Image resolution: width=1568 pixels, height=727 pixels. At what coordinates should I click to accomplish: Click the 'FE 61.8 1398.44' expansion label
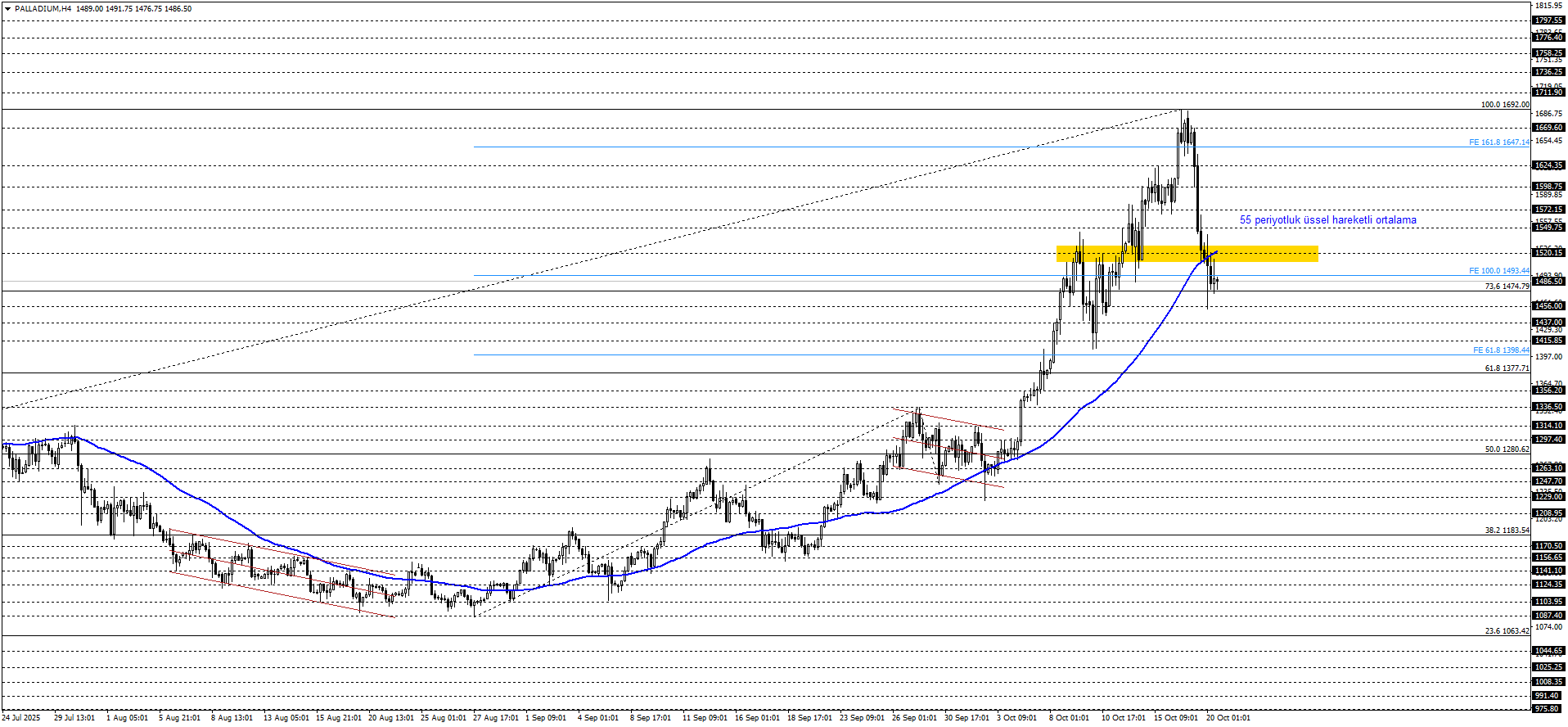click(x=1501, y=350)
